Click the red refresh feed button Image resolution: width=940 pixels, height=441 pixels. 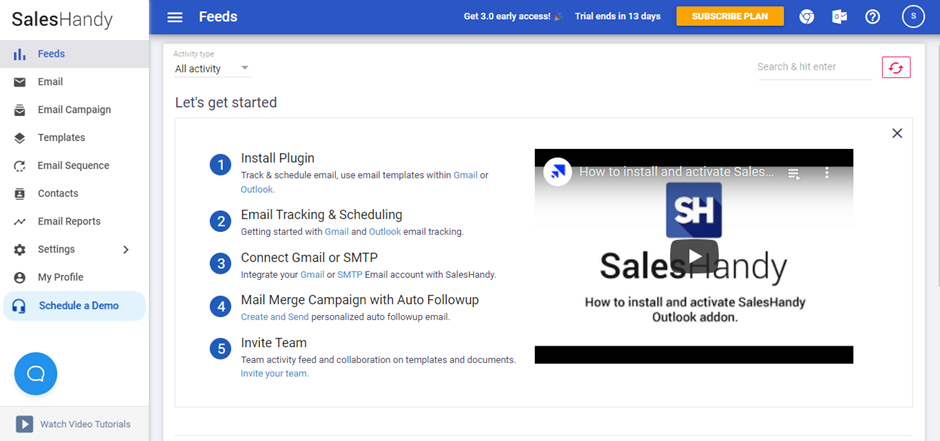click(896, 67)
